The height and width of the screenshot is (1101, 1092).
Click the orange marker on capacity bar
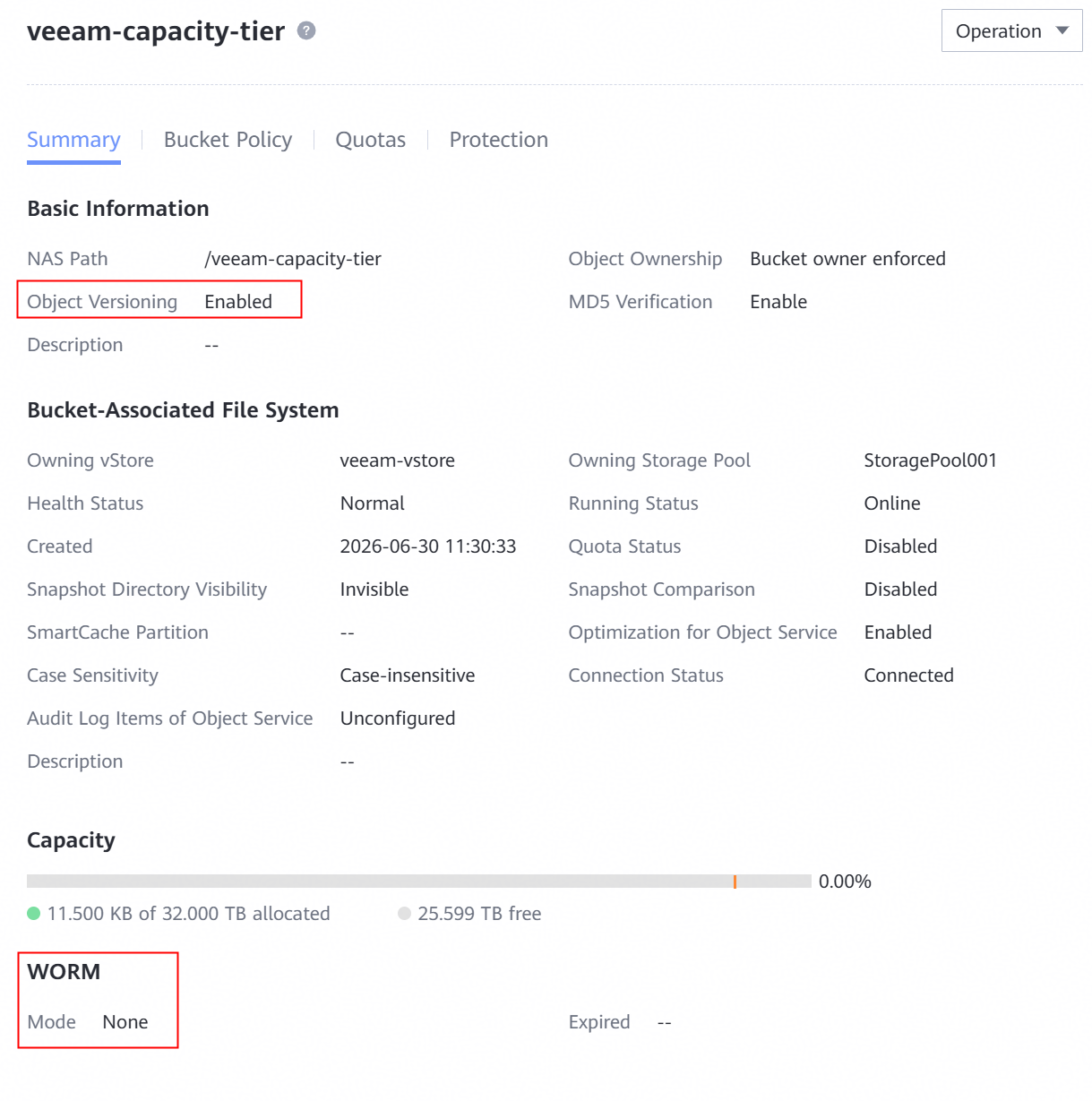pyautogui.click(x=735, y=882)
